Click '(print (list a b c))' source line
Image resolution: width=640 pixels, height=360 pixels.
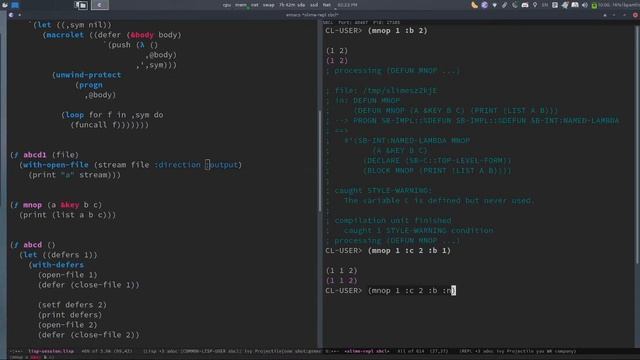[x=68, y=215]
